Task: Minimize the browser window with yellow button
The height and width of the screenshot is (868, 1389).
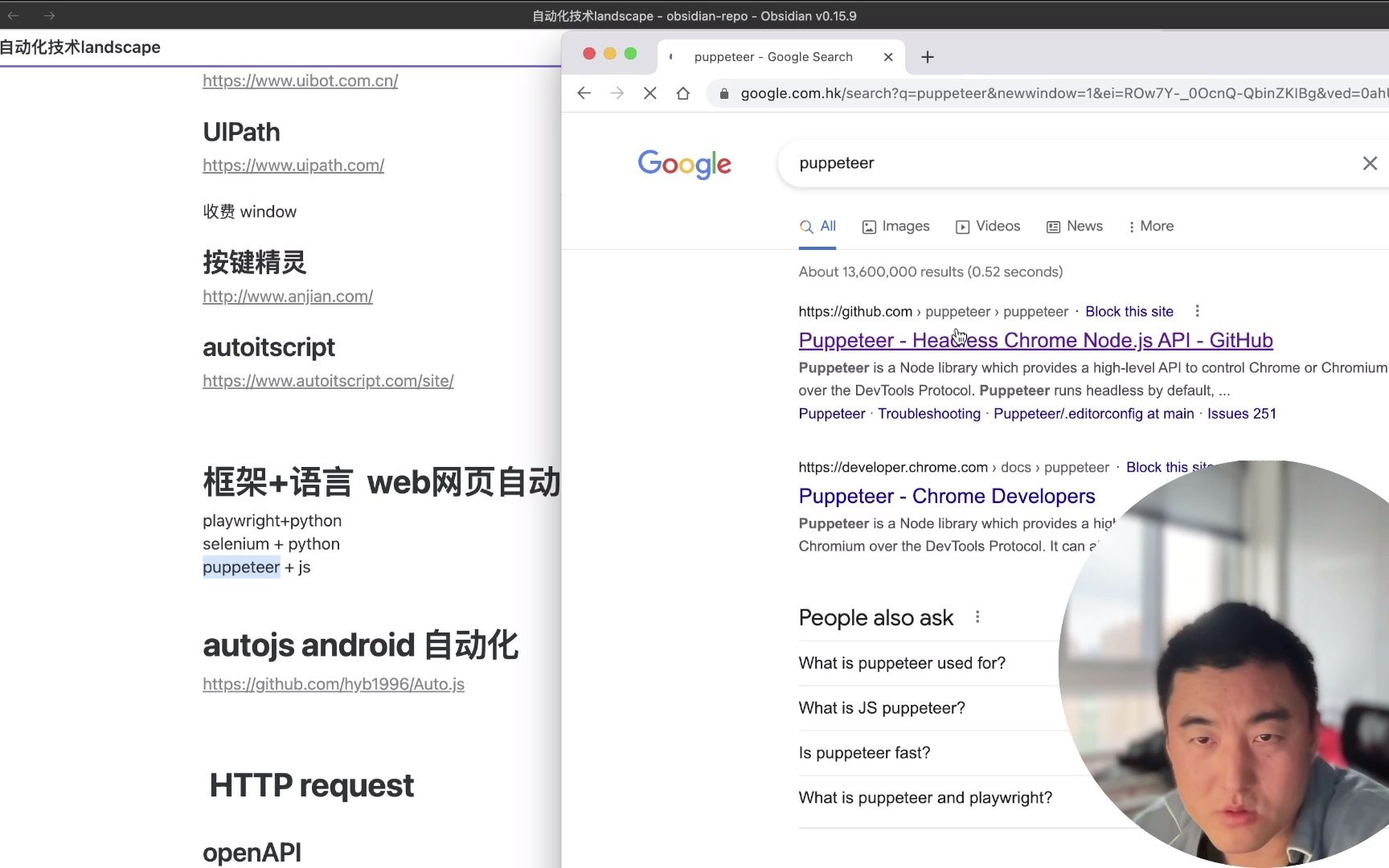Action: click(610, 54)
